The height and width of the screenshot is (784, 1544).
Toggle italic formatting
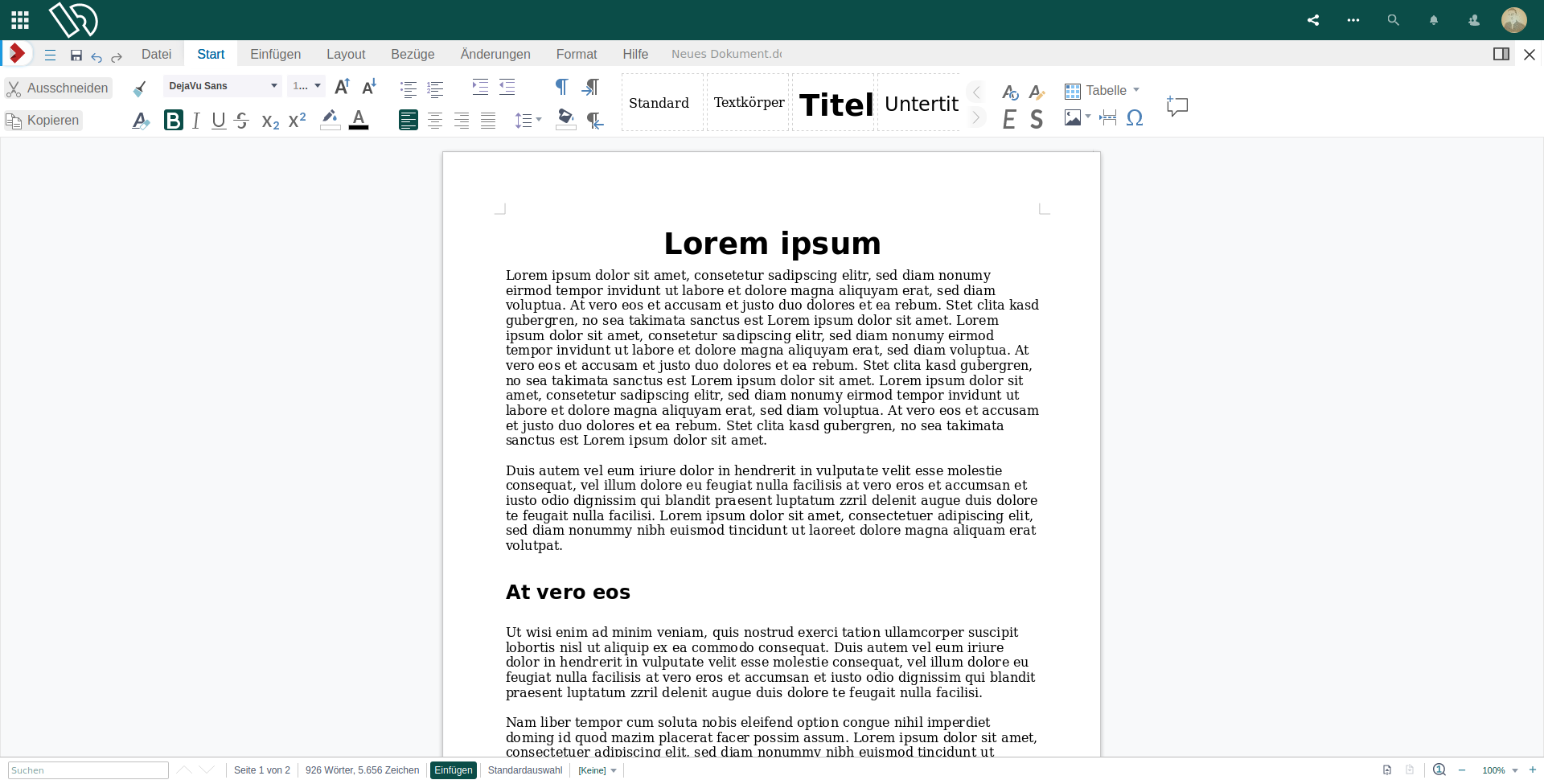tap(195, 121)
